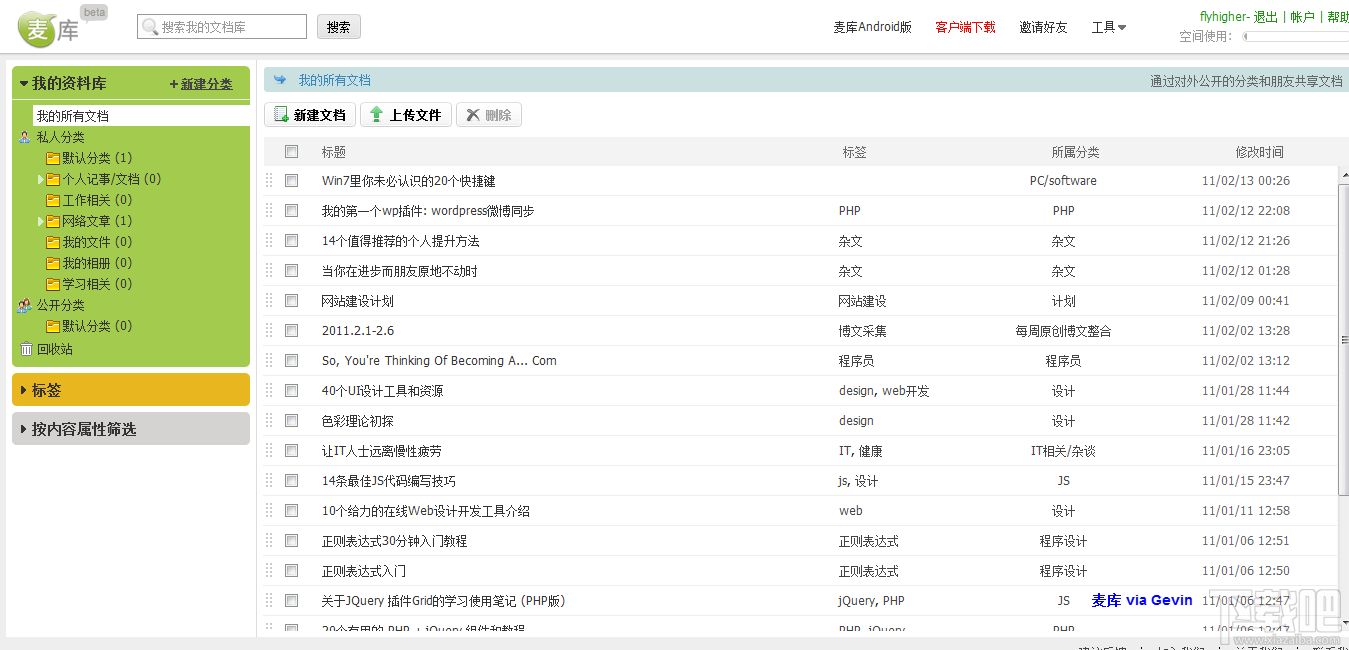Open the 帮助 link
Viewport: 1349px width, 650px height.
pos(1337,17)
